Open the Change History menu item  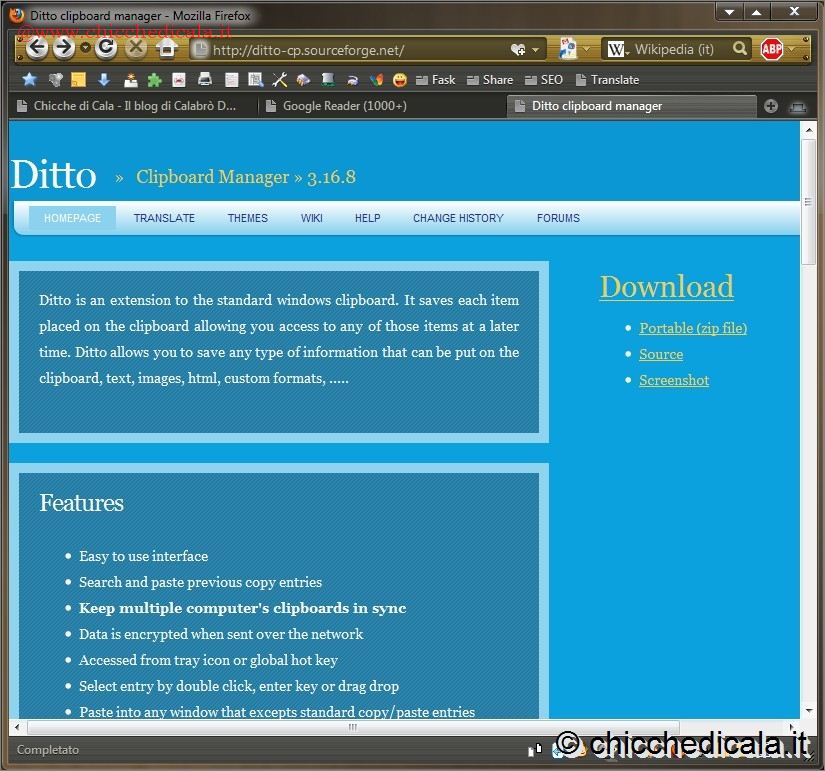458,218
